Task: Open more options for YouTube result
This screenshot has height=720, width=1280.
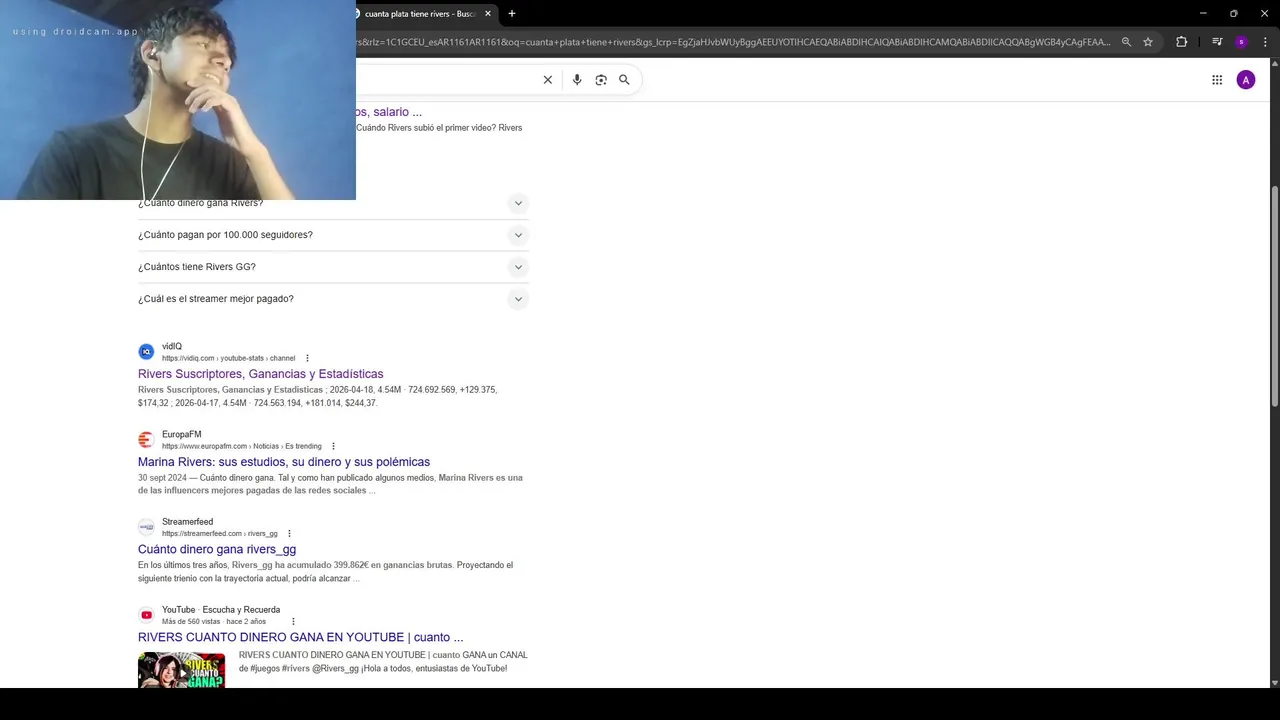Action: coord(293,622)
